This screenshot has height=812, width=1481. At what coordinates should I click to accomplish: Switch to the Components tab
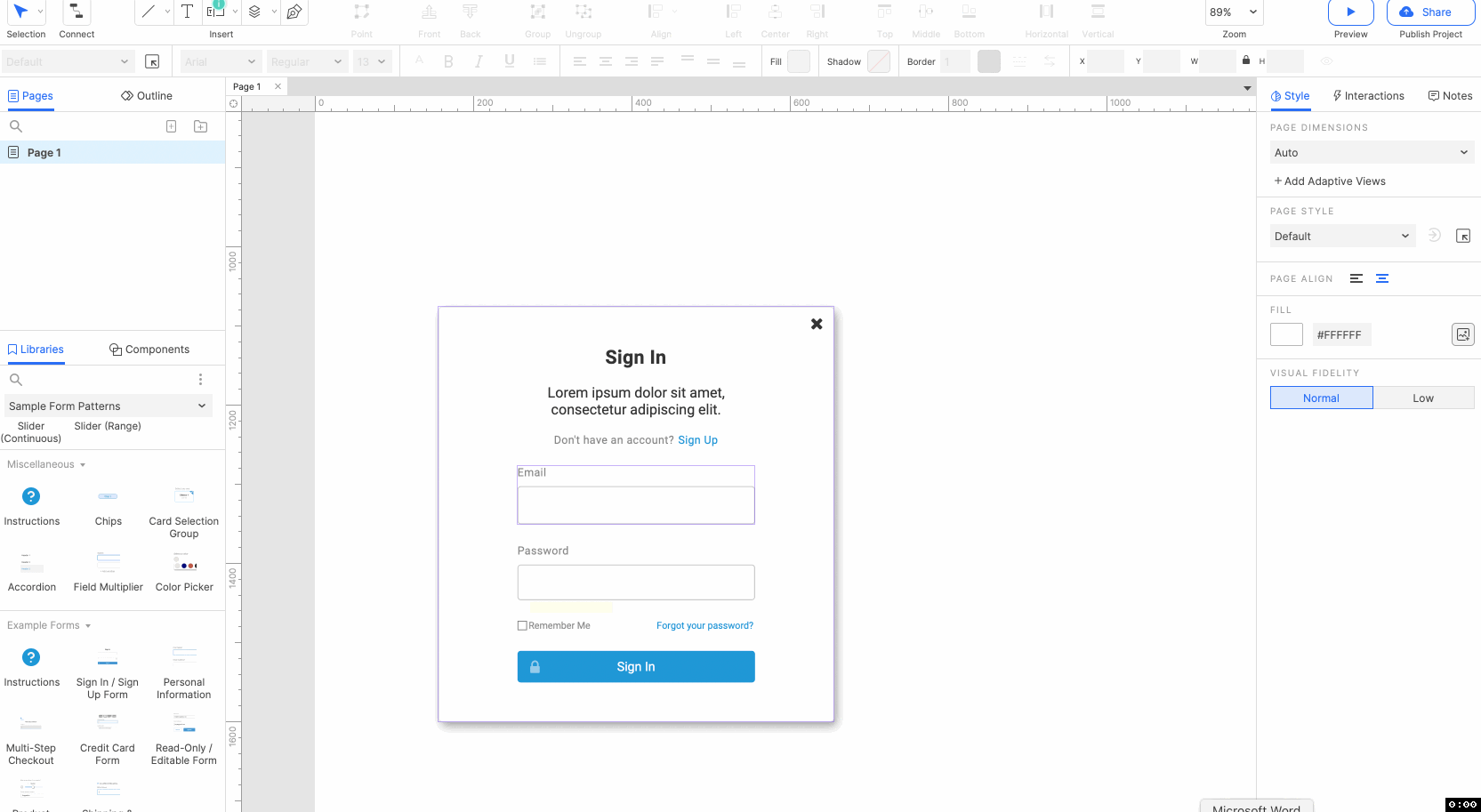149,350
